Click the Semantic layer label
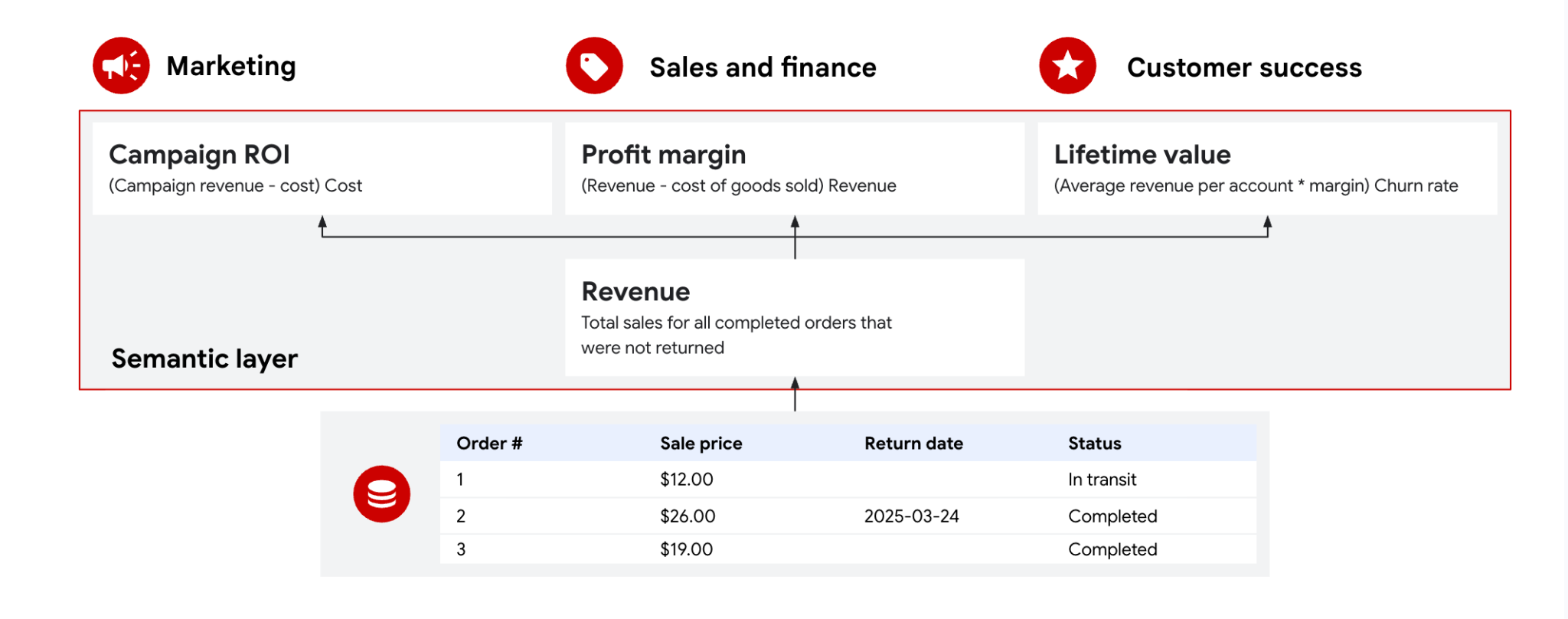 tap(204, 359)
